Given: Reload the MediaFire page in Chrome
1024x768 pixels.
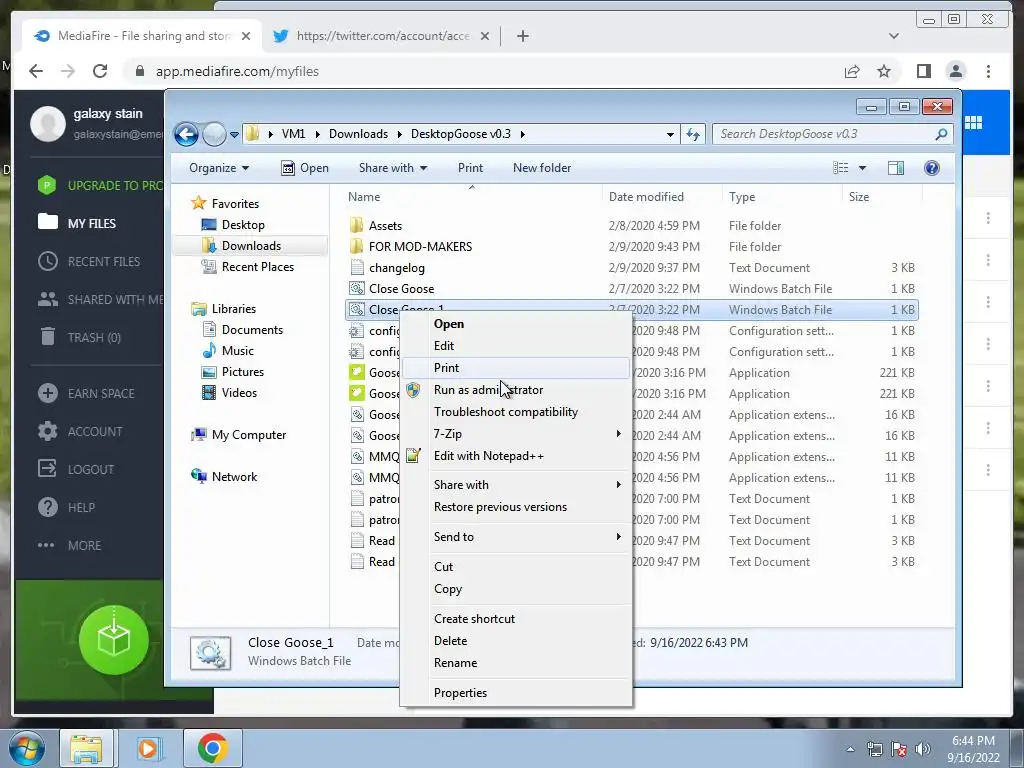Looking at the screenshot, I should coord(100,71).
